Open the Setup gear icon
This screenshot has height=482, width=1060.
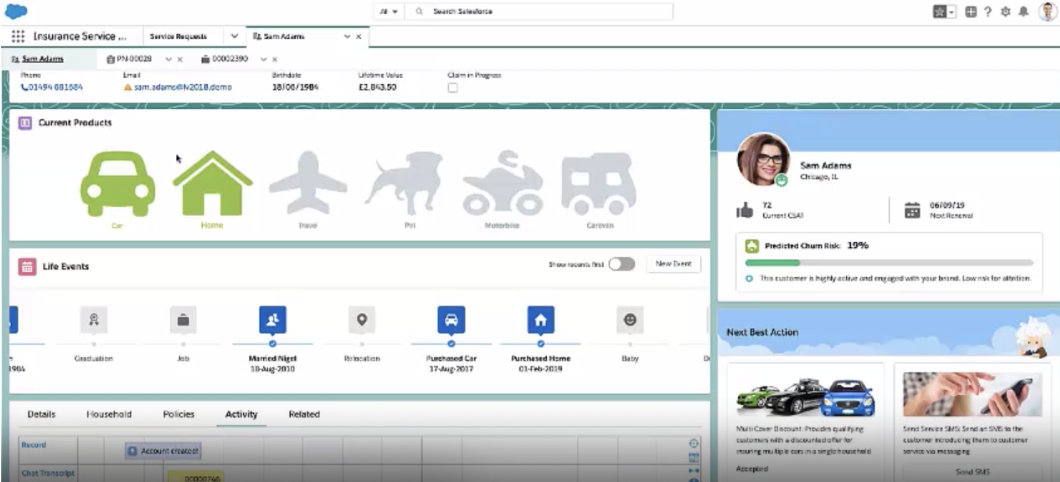(1005, 11)
